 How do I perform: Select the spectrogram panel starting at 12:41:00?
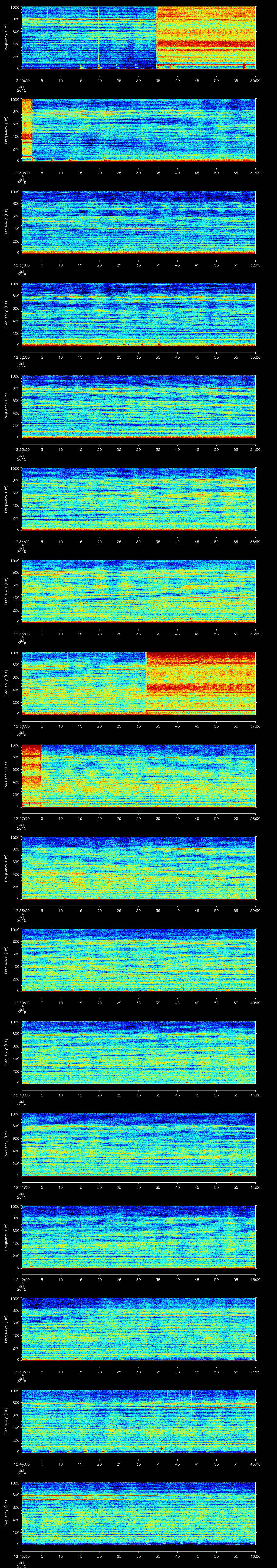139,1145
